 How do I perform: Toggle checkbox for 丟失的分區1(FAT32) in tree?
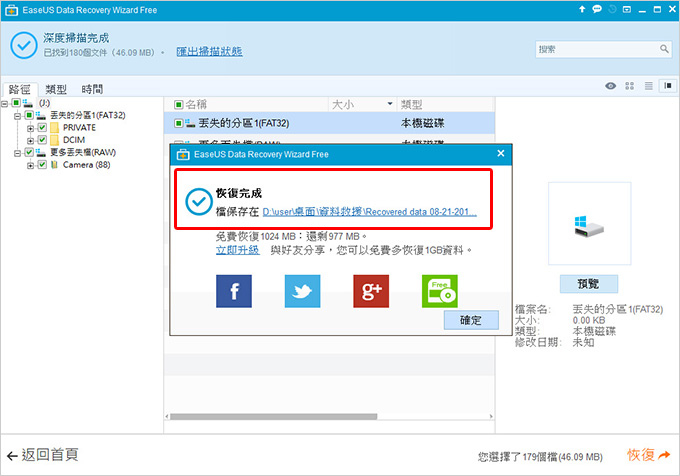[x=29, y=115]
